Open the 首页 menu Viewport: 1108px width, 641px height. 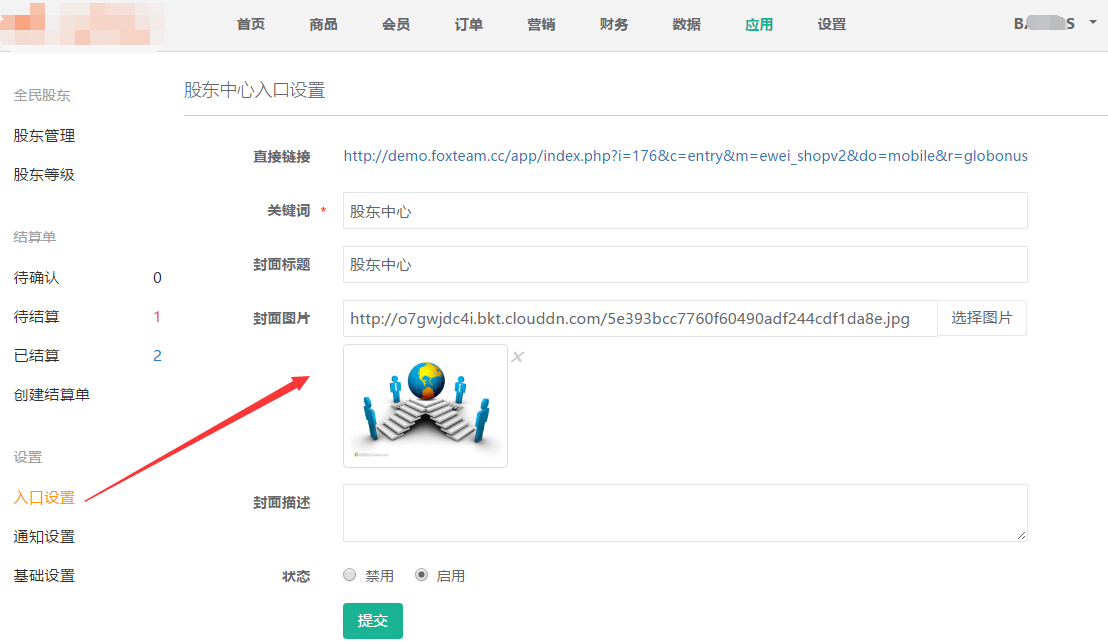point(251,25)
